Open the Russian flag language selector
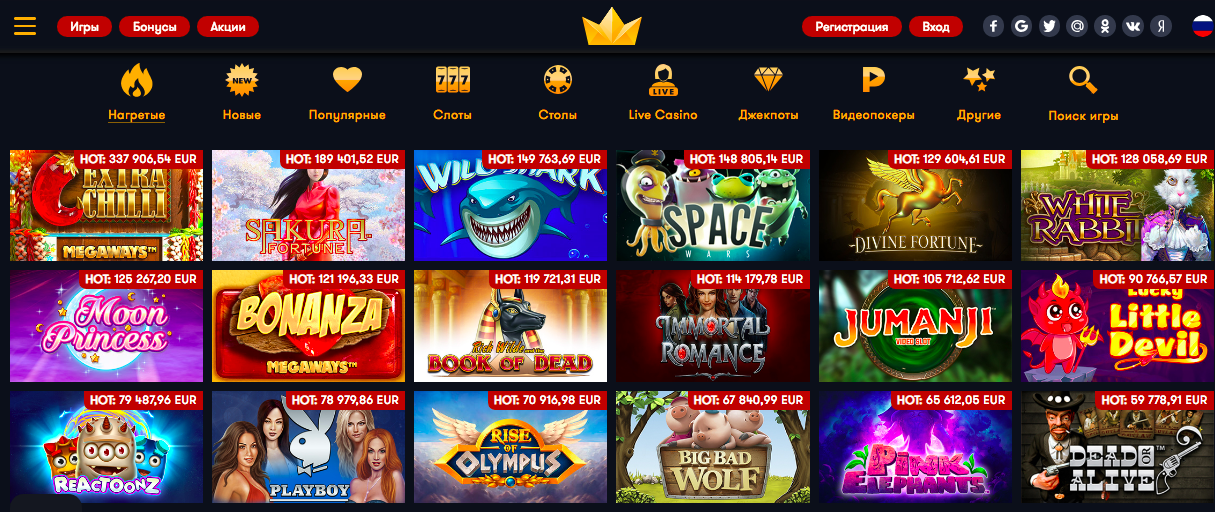The height and width of the screenshot is (512, 1215). click(x=1203, y=26)
